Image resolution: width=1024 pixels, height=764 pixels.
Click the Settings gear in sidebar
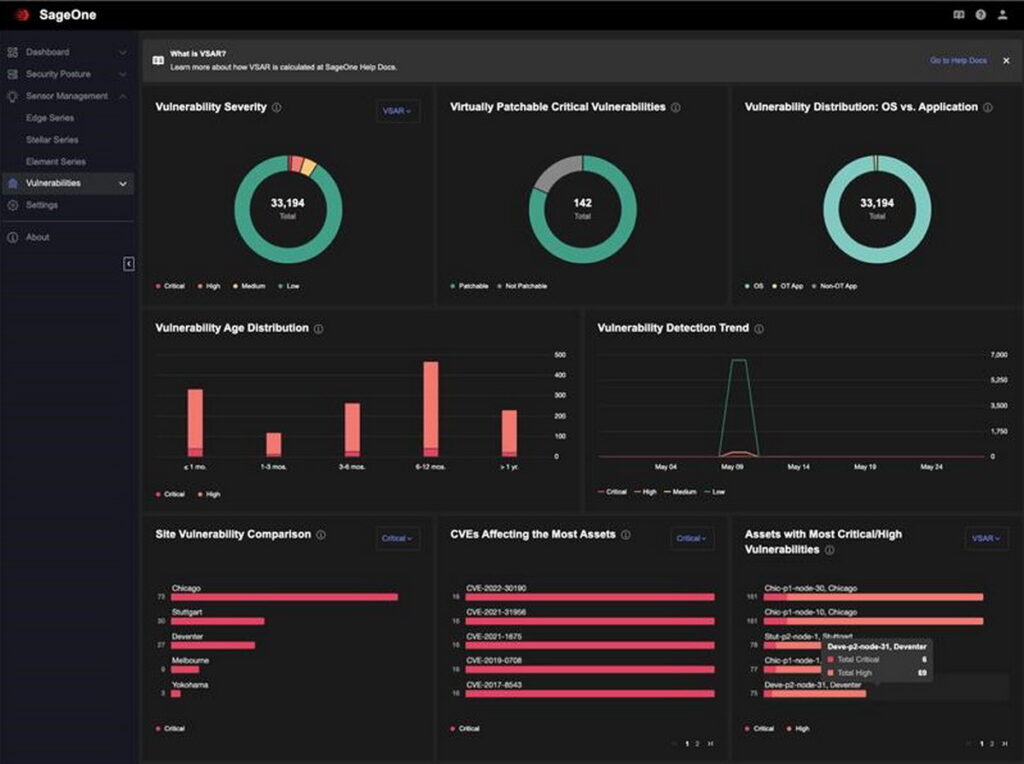11,204
